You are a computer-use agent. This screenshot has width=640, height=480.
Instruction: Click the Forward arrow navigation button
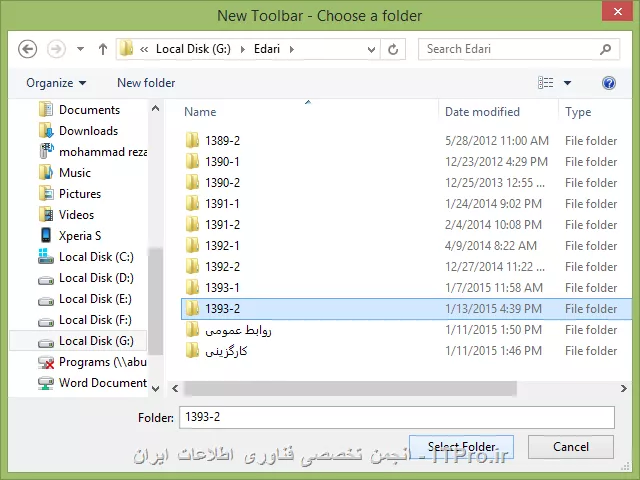pyautogui.click(x=56, y=49)
